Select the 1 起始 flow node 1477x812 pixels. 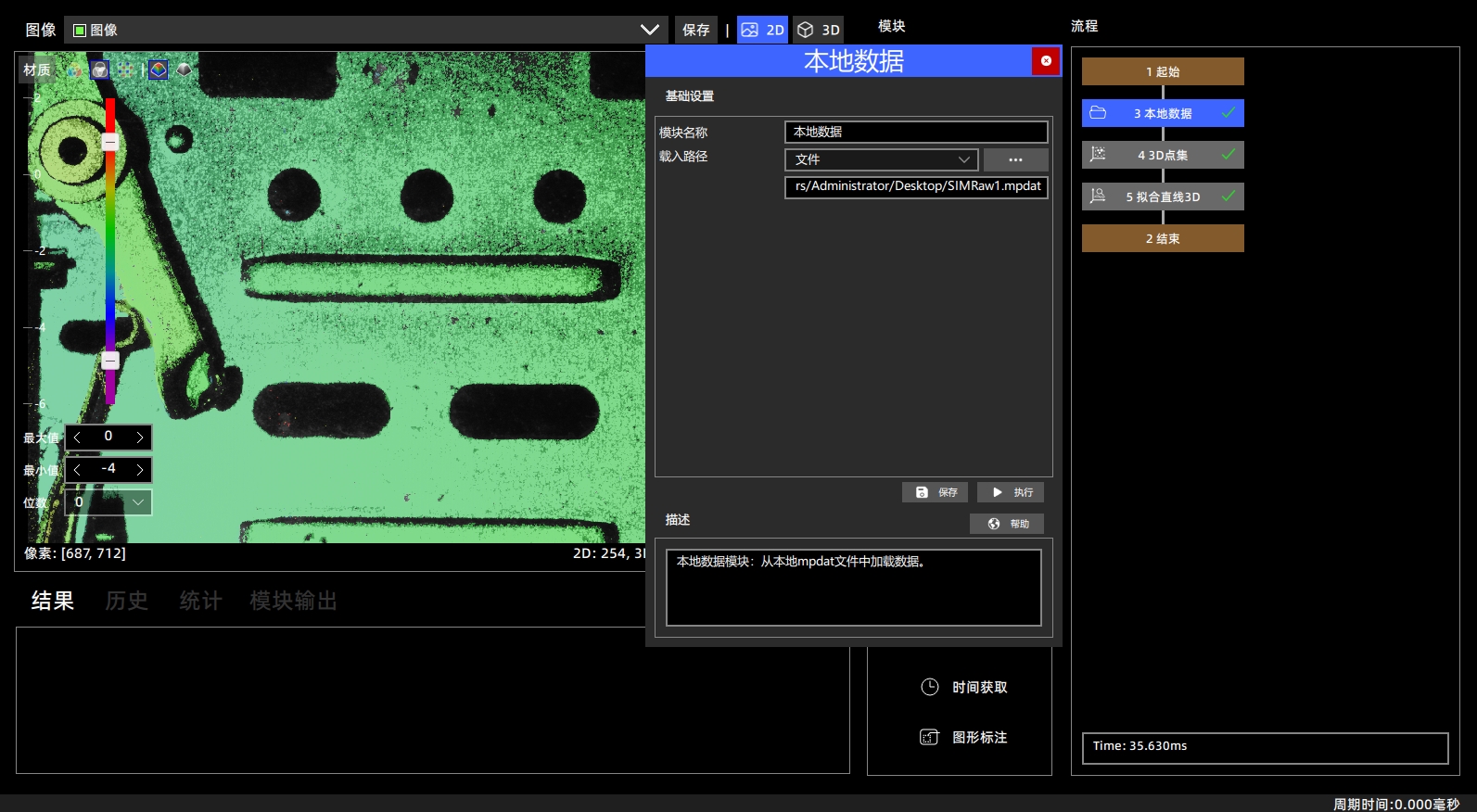click(1163, 71)
